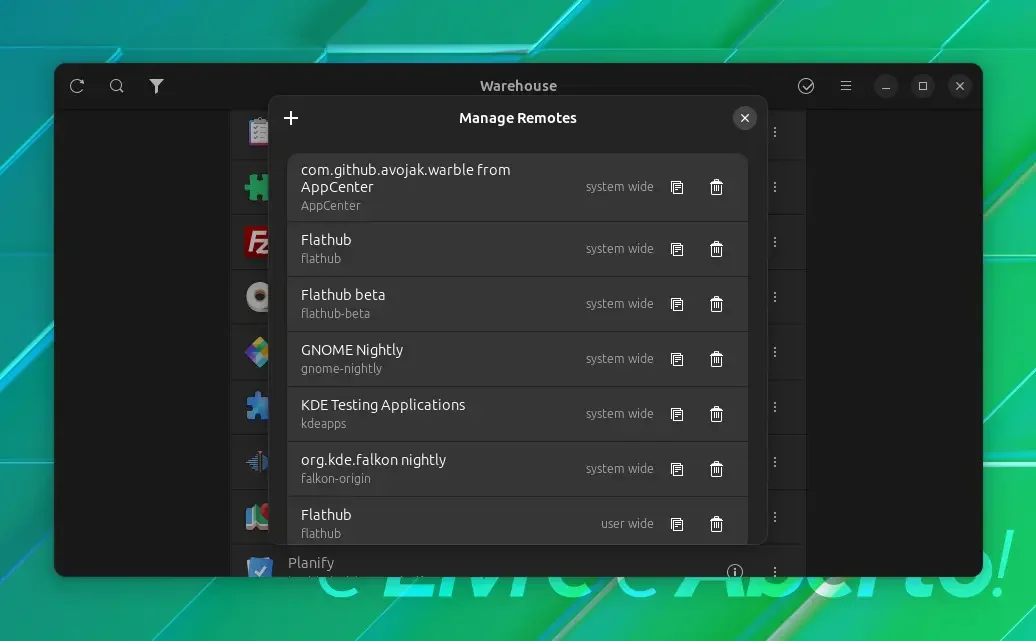Copy the user wide Flathub remote name

coord(677,524)
